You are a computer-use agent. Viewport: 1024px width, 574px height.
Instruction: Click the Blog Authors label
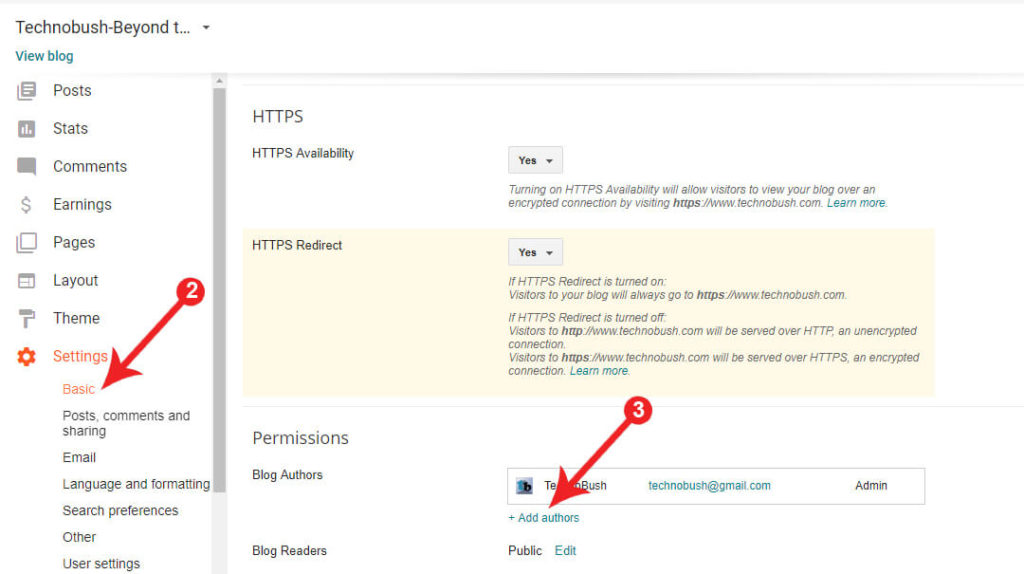pos(287,475)
